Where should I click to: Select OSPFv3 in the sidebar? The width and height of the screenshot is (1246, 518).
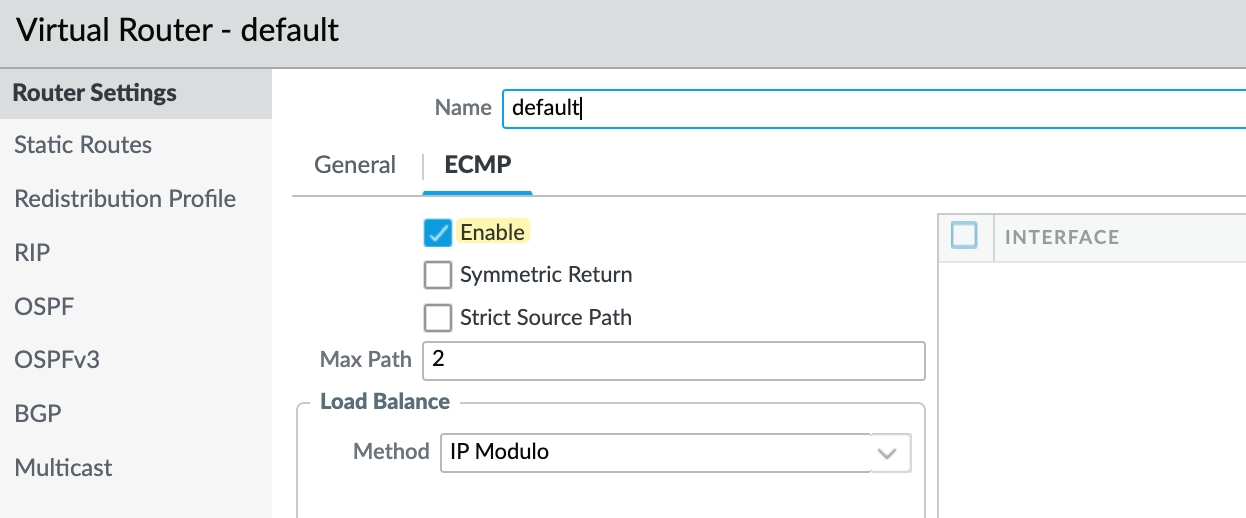click(x=57, y=360)
